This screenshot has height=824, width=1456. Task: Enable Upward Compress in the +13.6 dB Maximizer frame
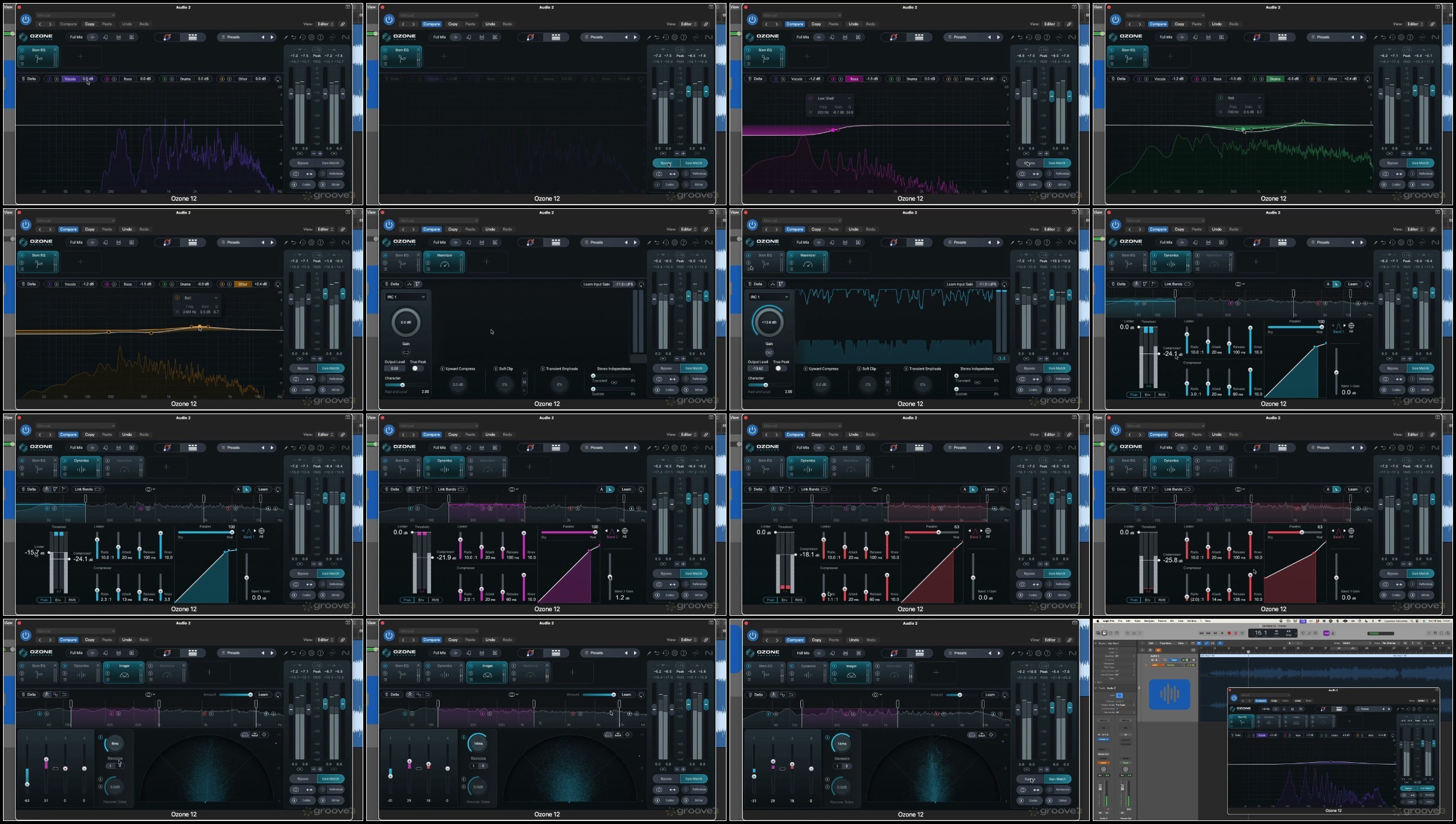click(x=806, y=368)
